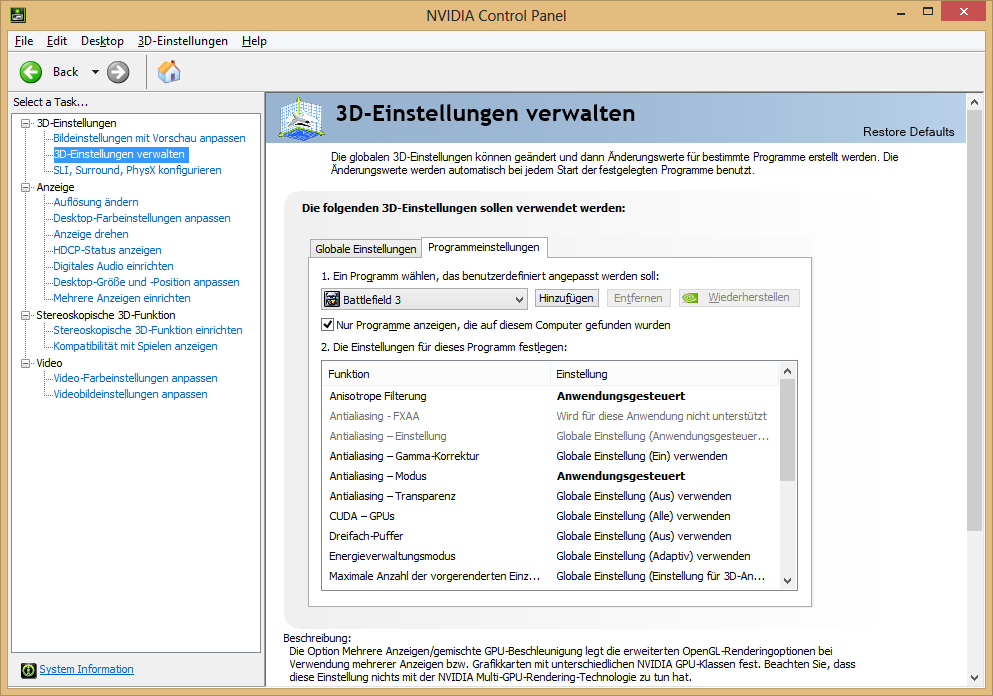
Task: Open the Home icon in toolbar
Action: 169,72
